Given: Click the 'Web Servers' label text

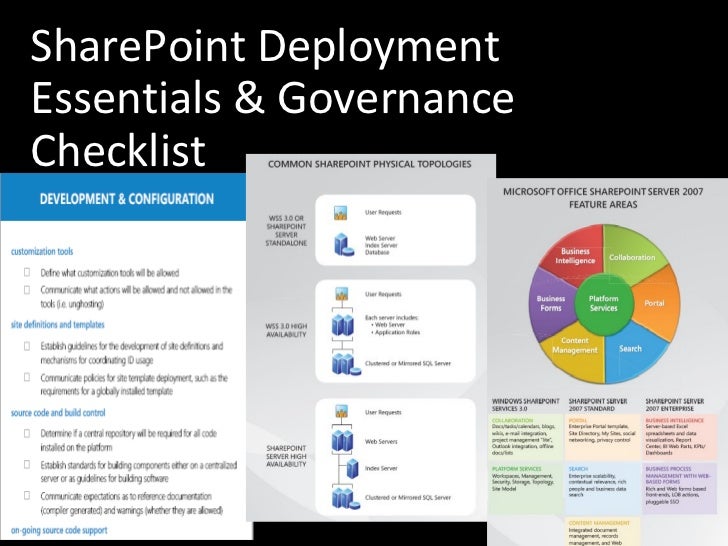Looking at the screenshot, I should pyautogui.click(x=381, y=441).
